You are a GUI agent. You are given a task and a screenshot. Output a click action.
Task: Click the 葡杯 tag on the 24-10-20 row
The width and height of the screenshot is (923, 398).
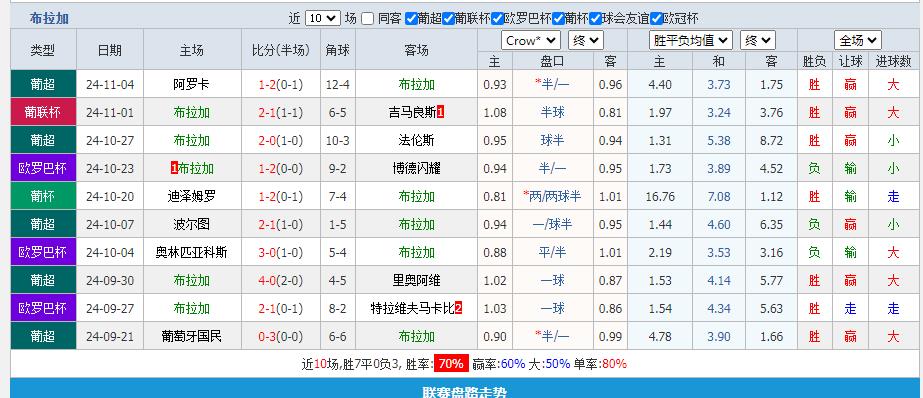click(43, 196)
